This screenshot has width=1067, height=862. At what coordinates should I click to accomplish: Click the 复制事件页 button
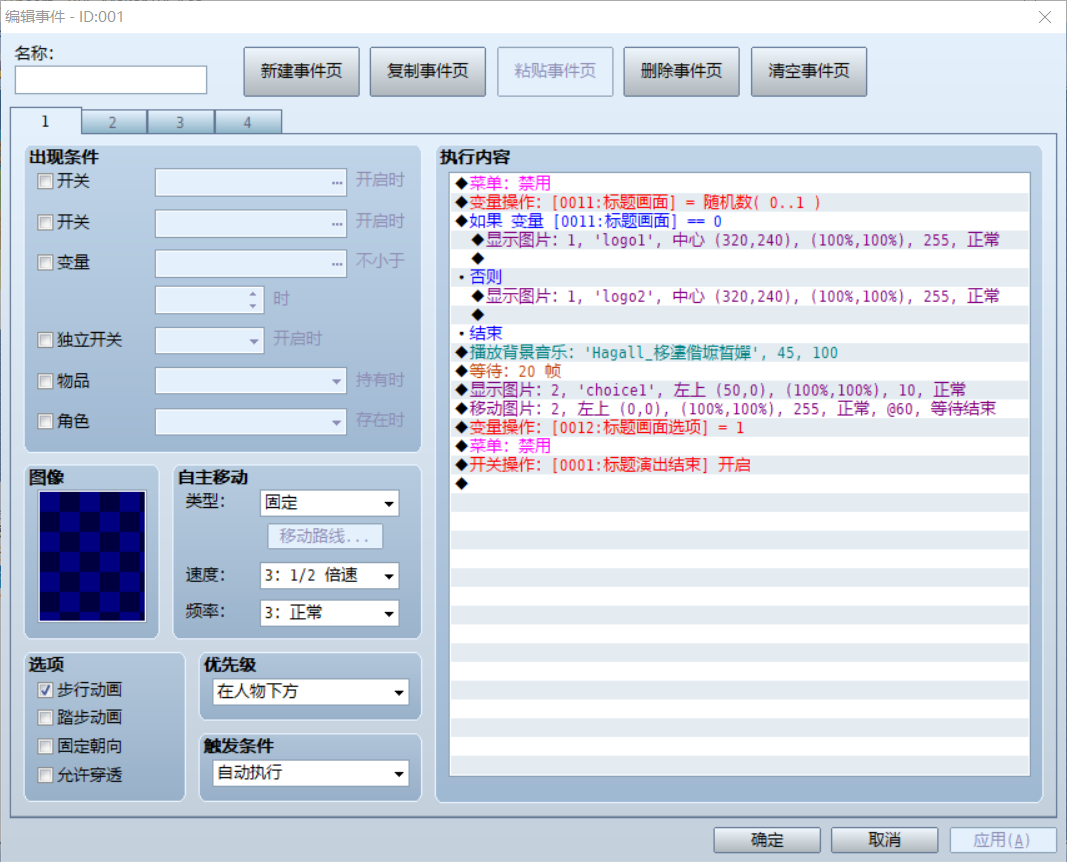(x=428, y=71)
